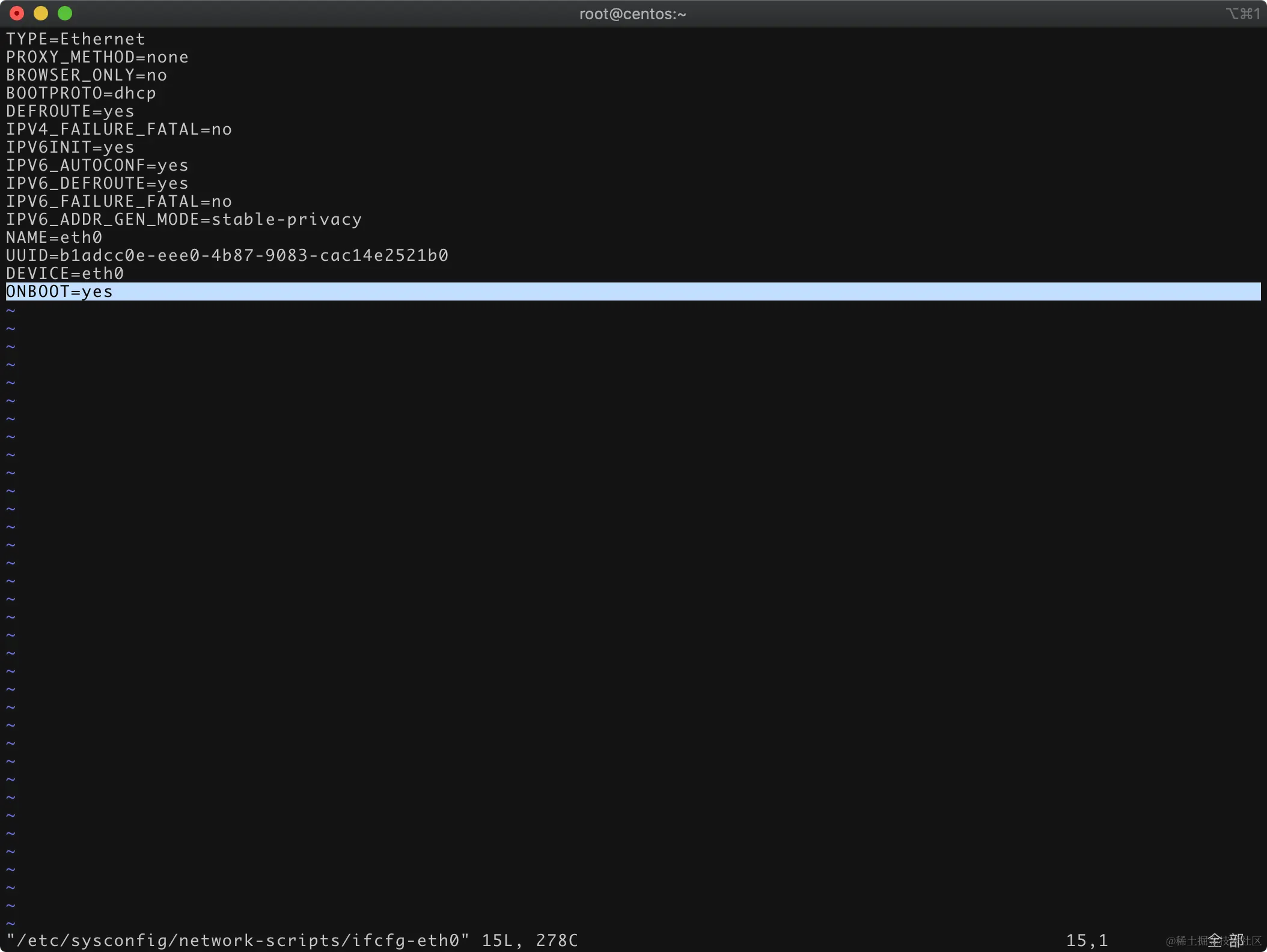Place cursor on TYPE=Ethernet line
The width and height of the screenshot is (1267, 952).
pos(76,40)
